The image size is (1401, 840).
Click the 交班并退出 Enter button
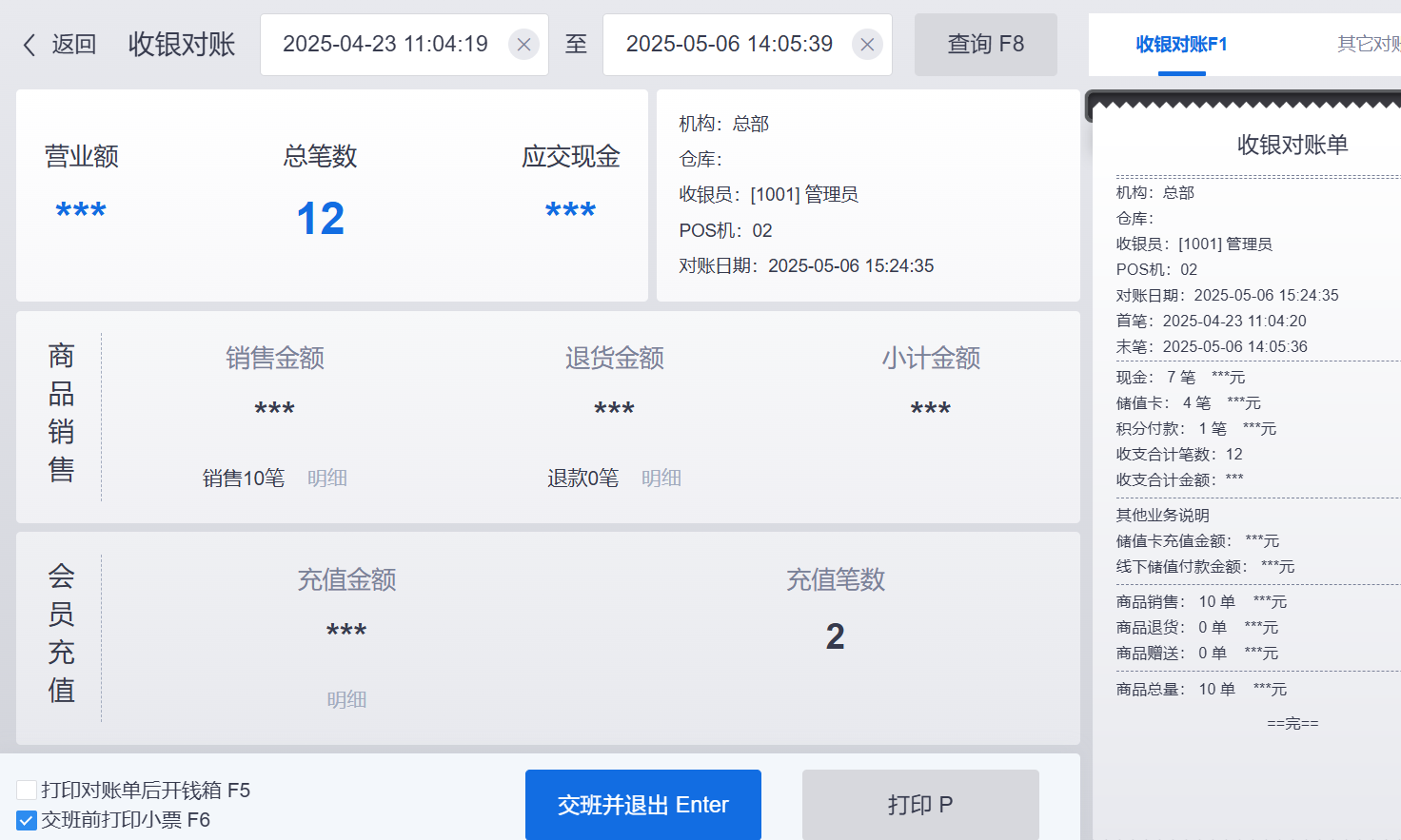click(x=643, y=805)
